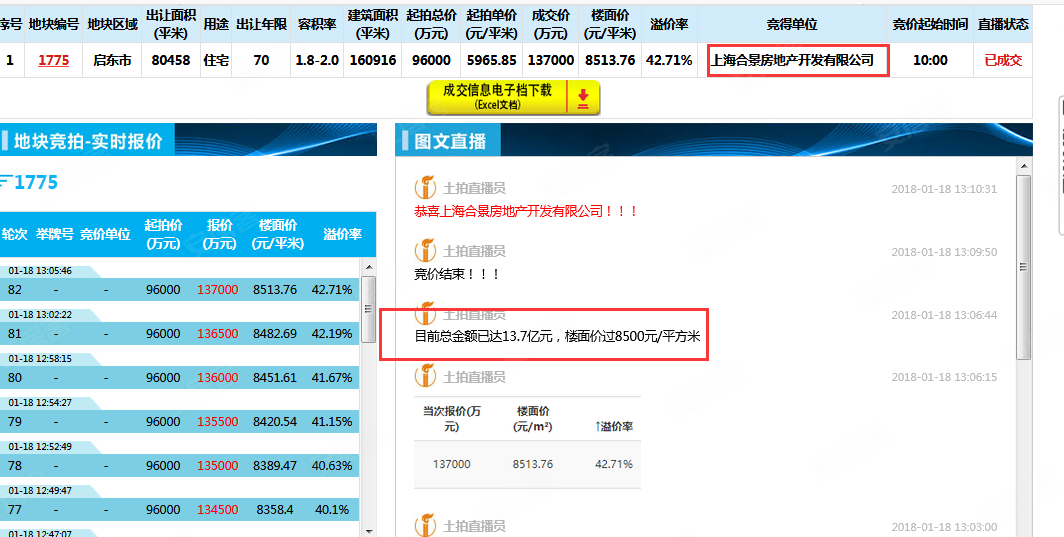This screenshot has width=1064, height=537.
Task: Click the bid list scrollbar thumb
Action: (369, 309)
